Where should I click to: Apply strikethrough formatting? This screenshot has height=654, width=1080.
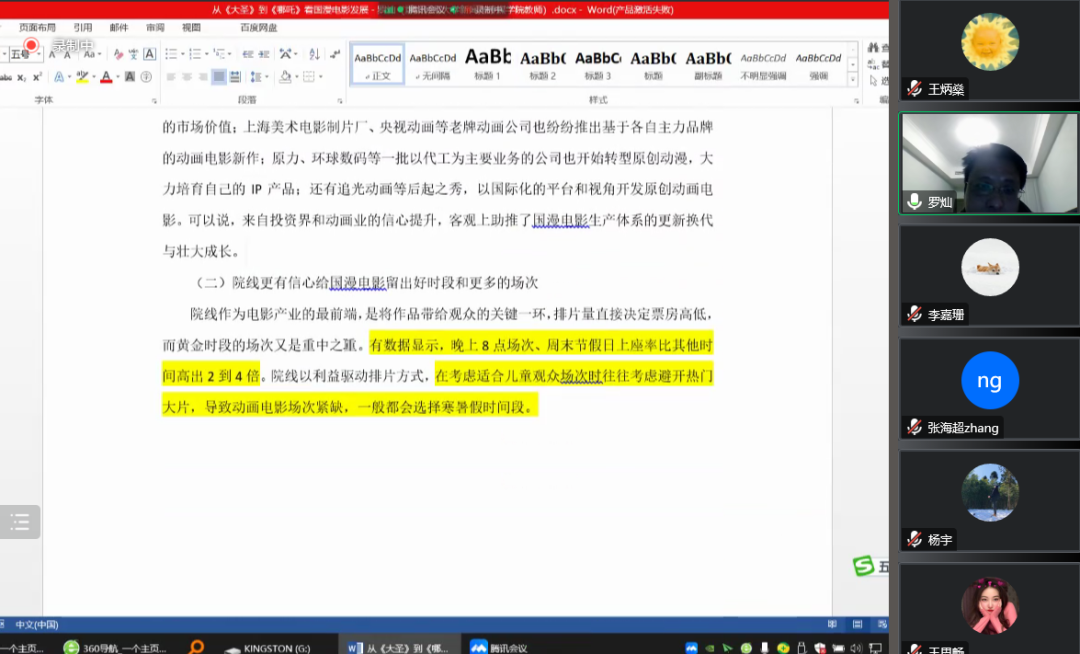pyautogui.click(x=6, y=77)
